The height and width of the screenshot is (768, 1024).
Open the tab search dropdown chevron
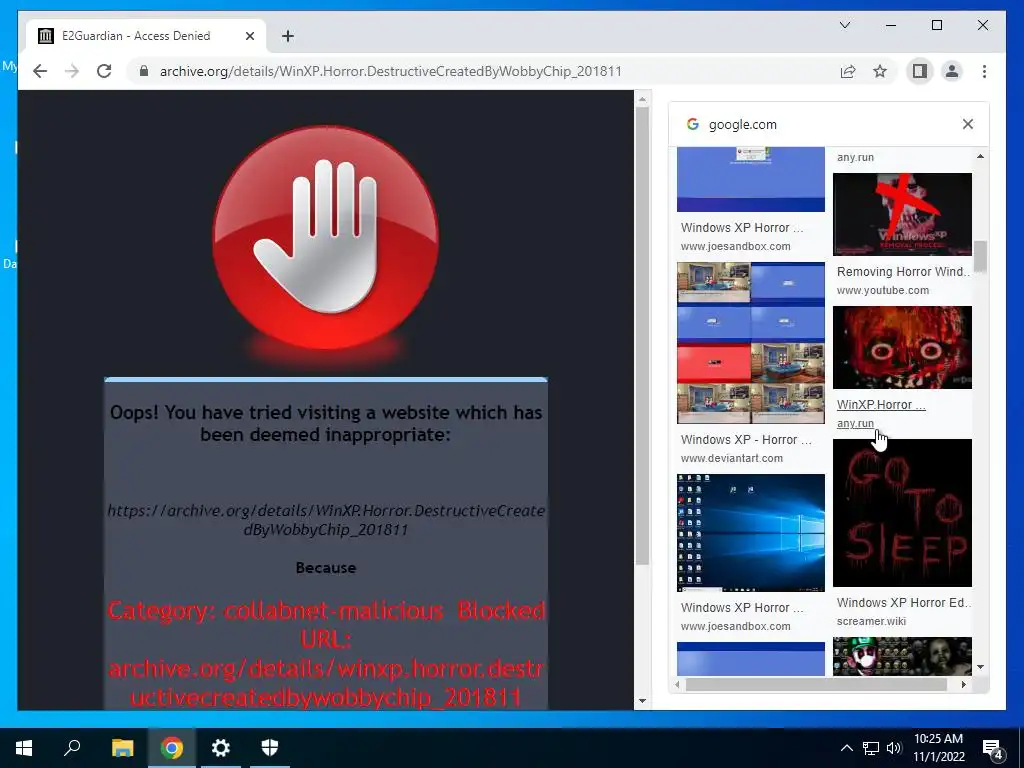[844, 25]
